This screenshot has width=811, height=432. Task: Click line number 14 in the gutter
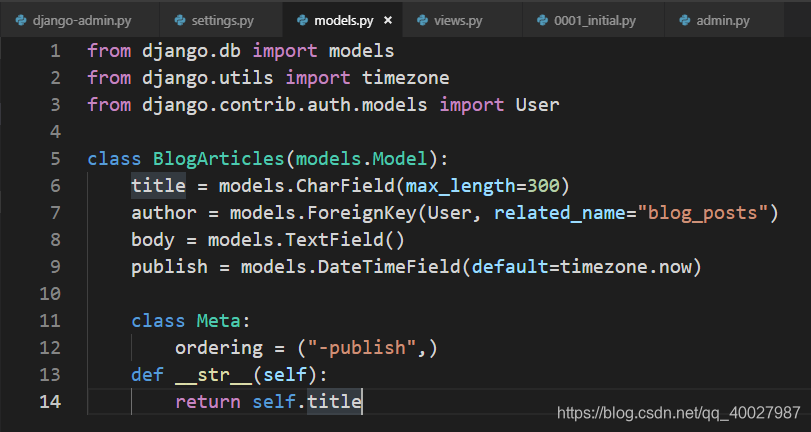[x=50, y=401]
